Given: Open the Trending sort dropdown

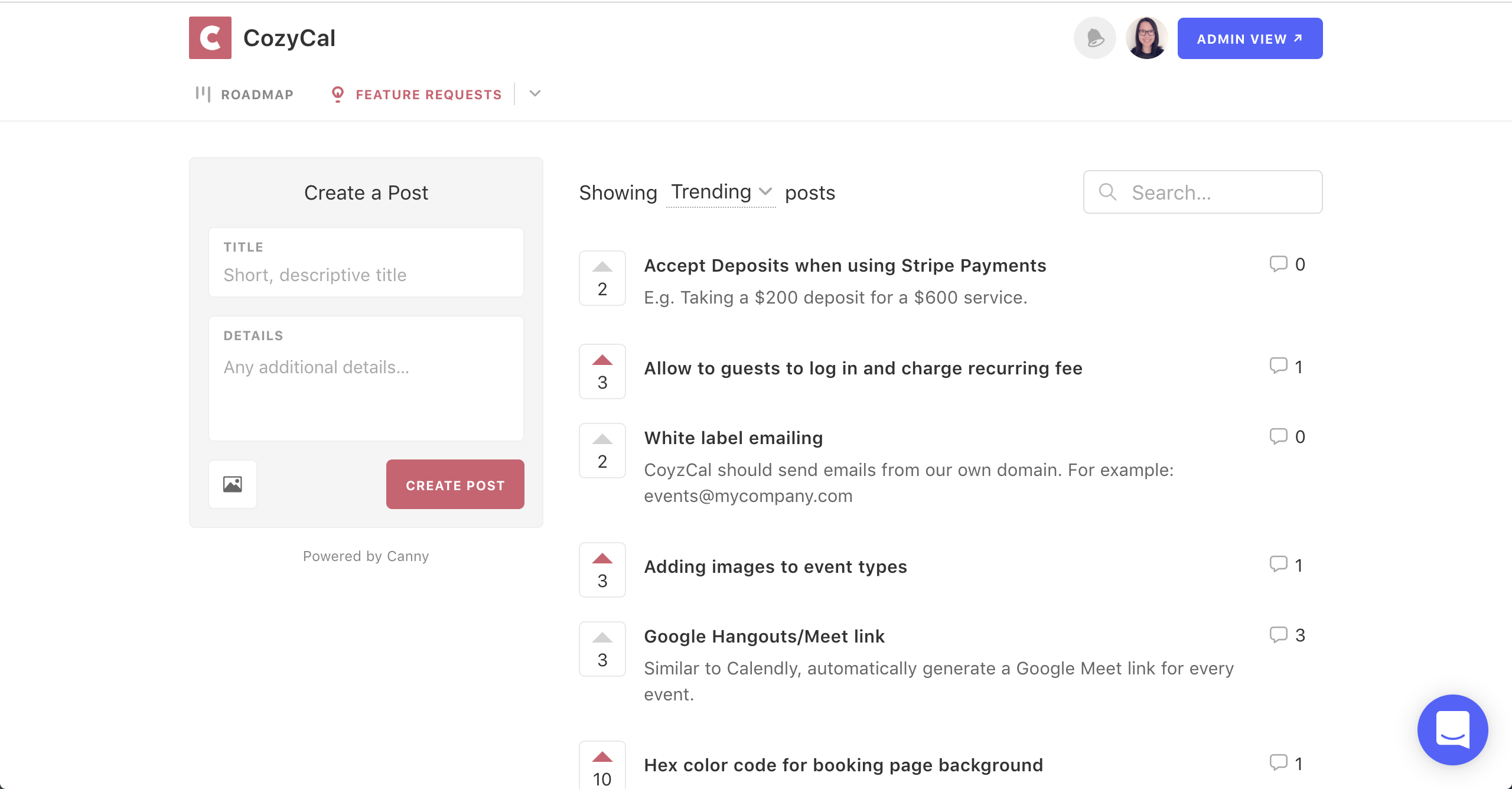Looking at the screenshot, I should (721, 193).
